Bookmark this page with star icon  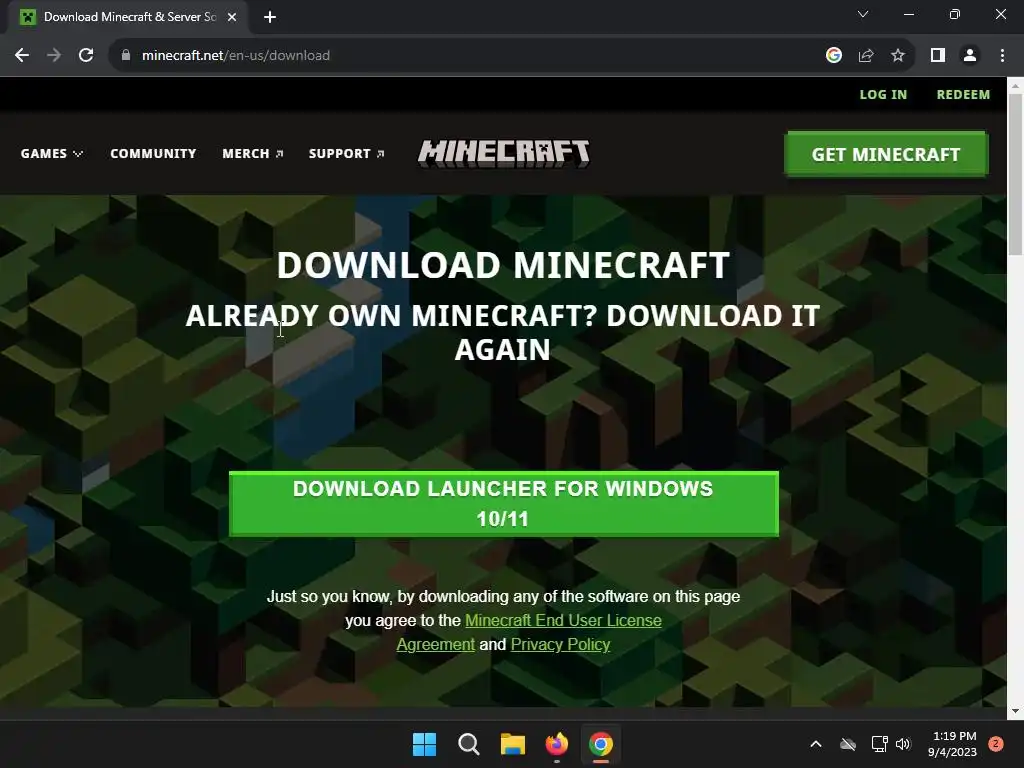(x=898, y=56)
